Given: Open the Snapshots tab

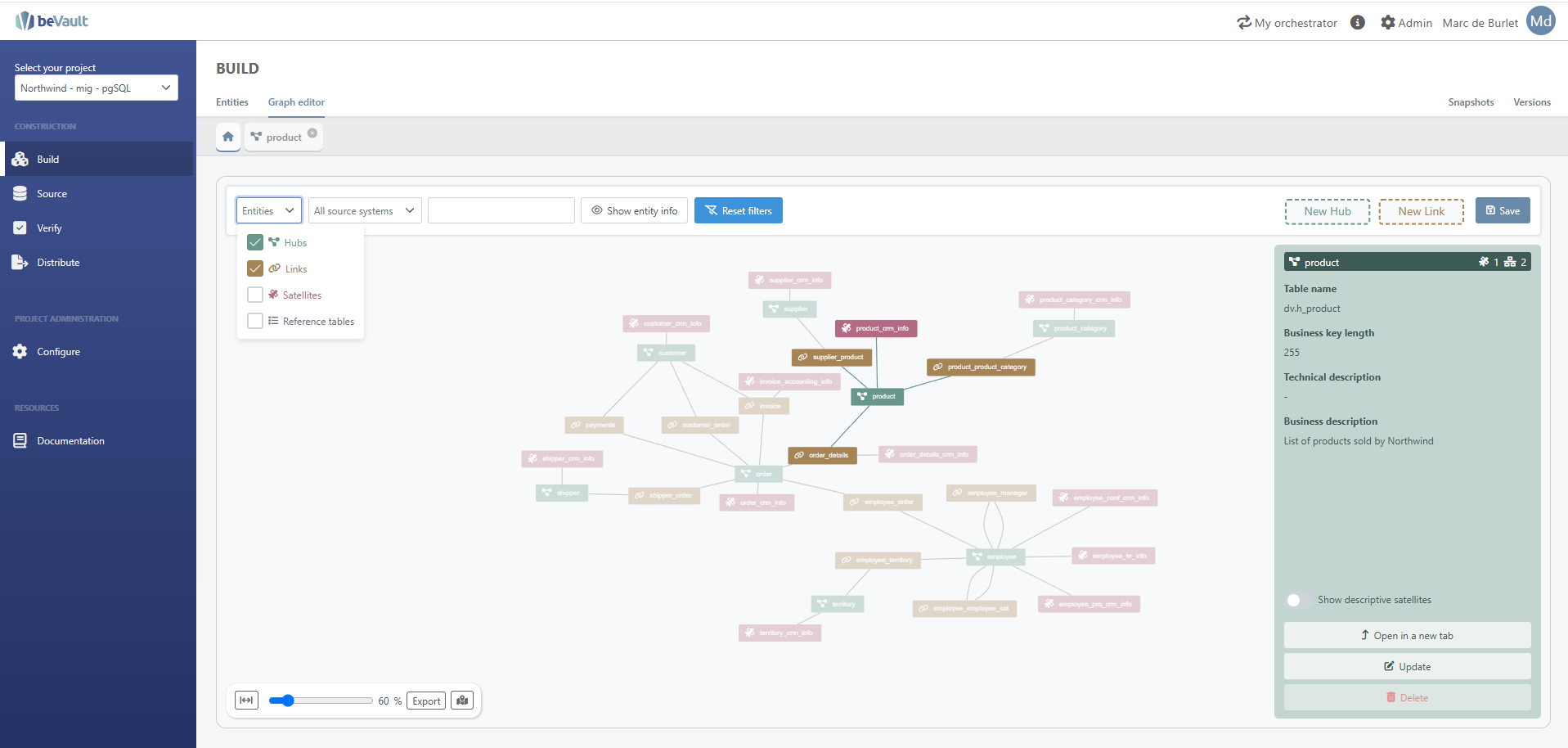Looking at the screenshot, I should click(1471, 102).
